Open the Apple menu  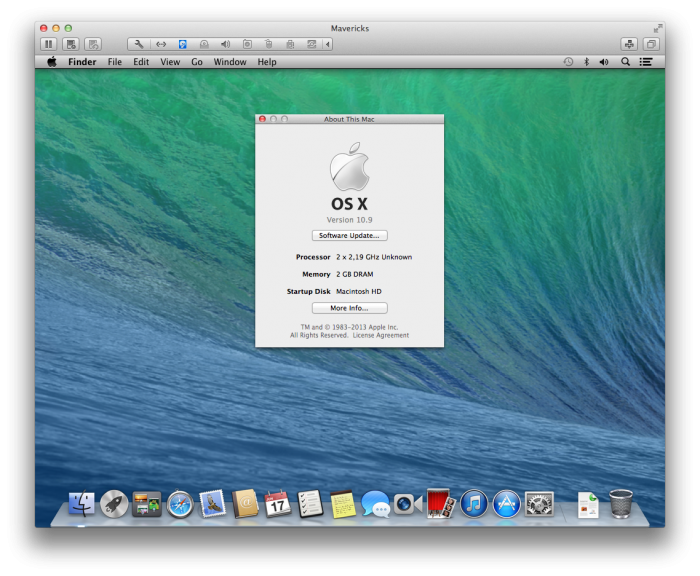point(52,62)
